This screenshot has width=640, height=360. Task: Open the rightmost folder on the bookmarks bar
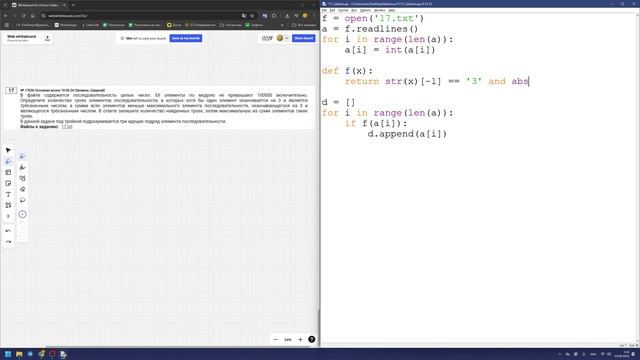click(x=304, y=25)
